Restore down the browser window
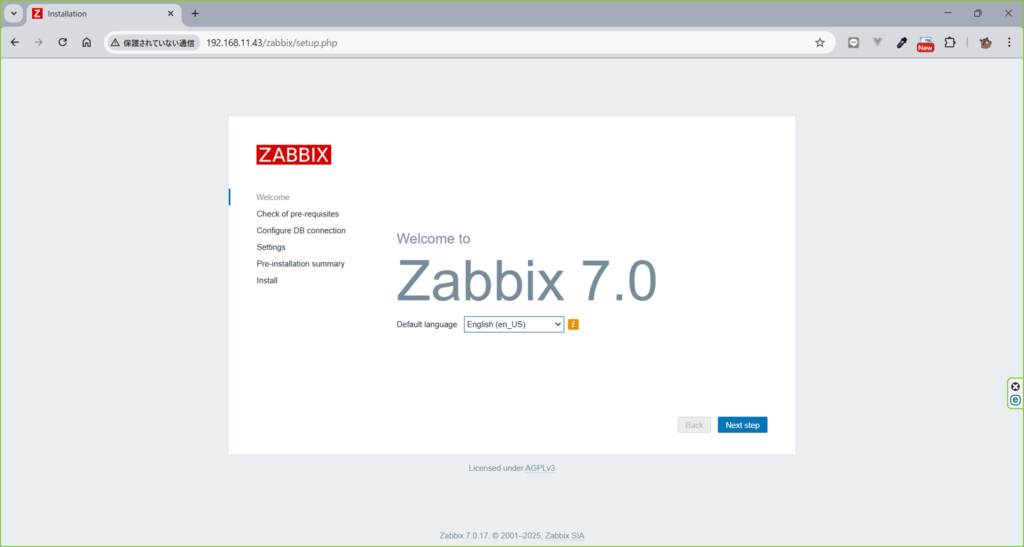The width and height of the screenshot is (1024, 547). click(x=978, y=13)
